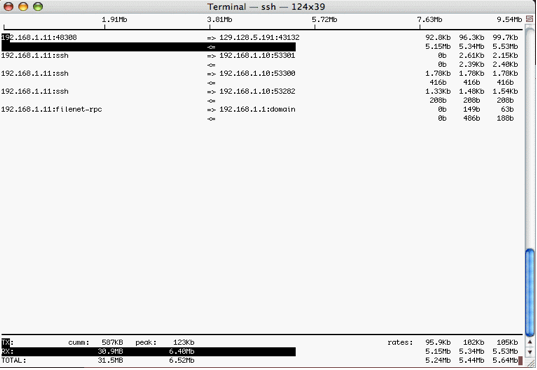
Task: Click the 2.15Kb rate value
Action: [x=505, y=56]
